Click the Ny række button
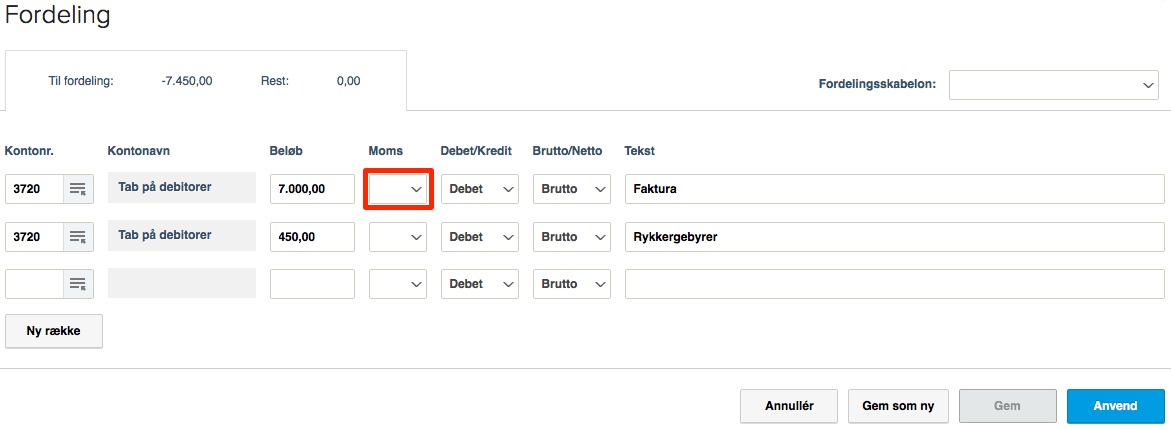The image size is (1171, 430). click(54, 331)
